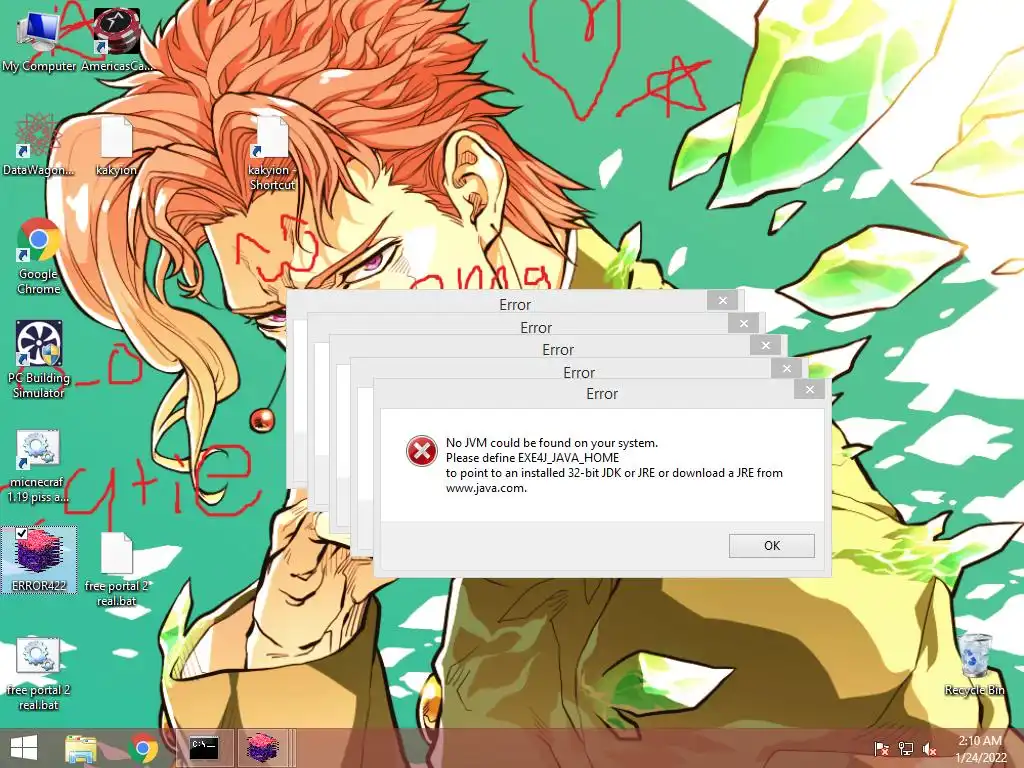Screen dimensions: 1024x768
Task: Launch AmericasCa... desktop shortcut
Action: click(x=116, y=39)
